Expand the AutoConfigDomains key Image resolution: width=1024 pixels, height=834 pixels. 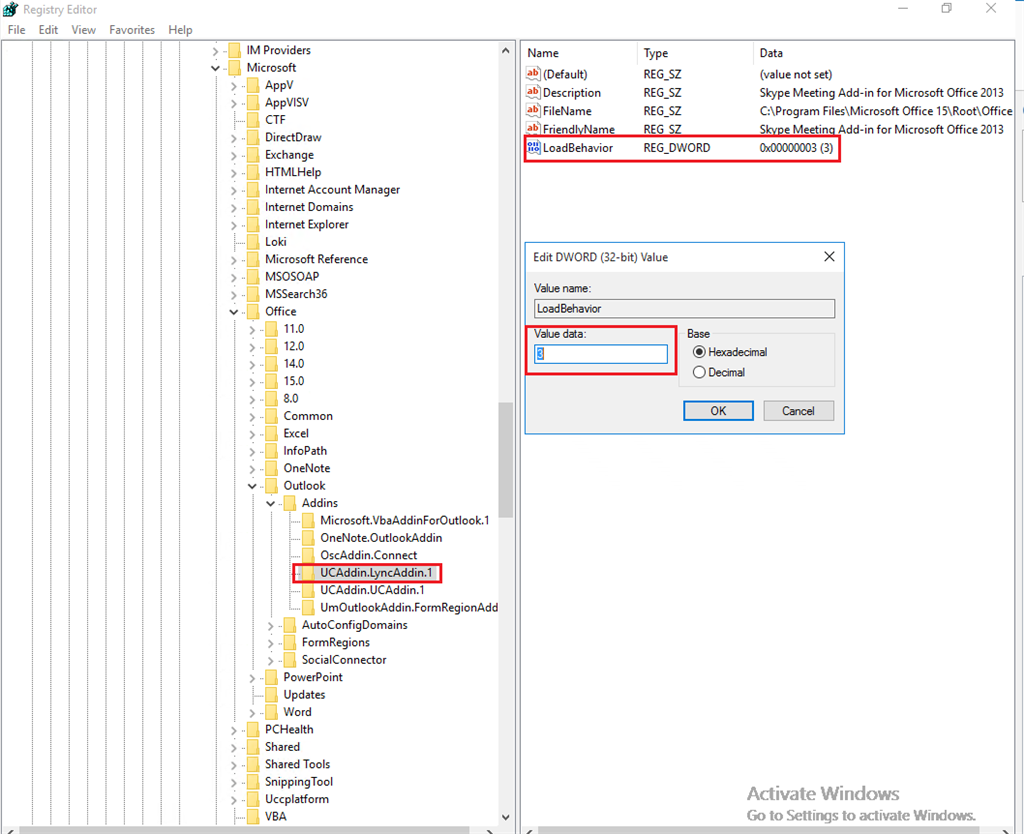coord(270,626)
